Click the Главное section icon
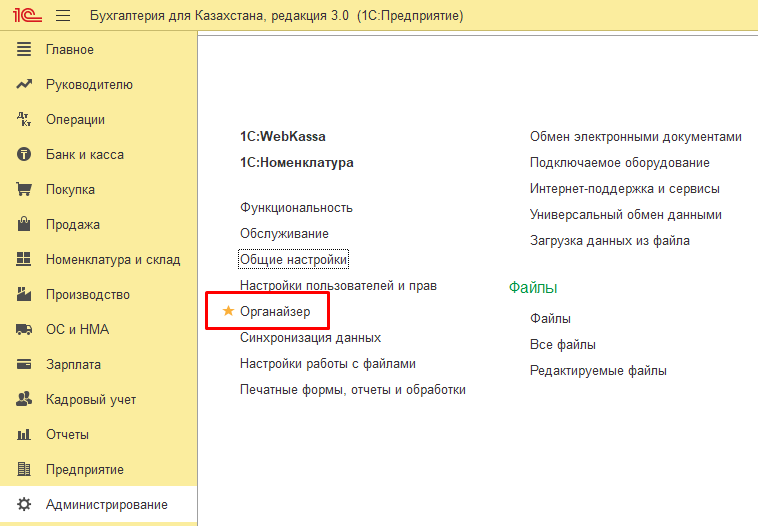This screenshot has width=758, height=526. coord(25,50)
